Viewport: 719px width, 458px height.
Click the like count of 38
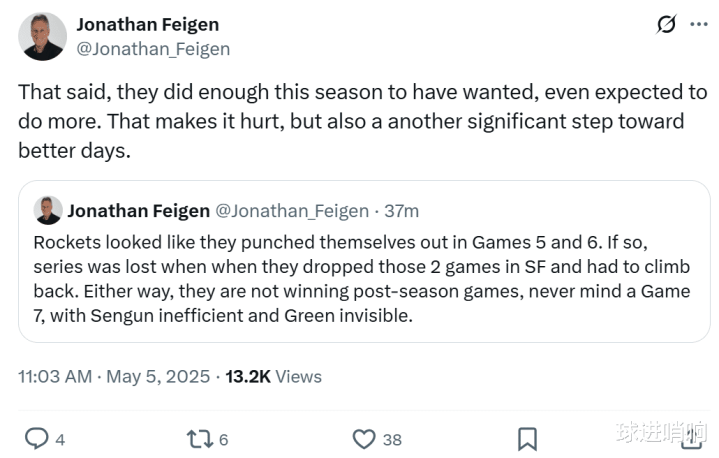pos(391,439)
